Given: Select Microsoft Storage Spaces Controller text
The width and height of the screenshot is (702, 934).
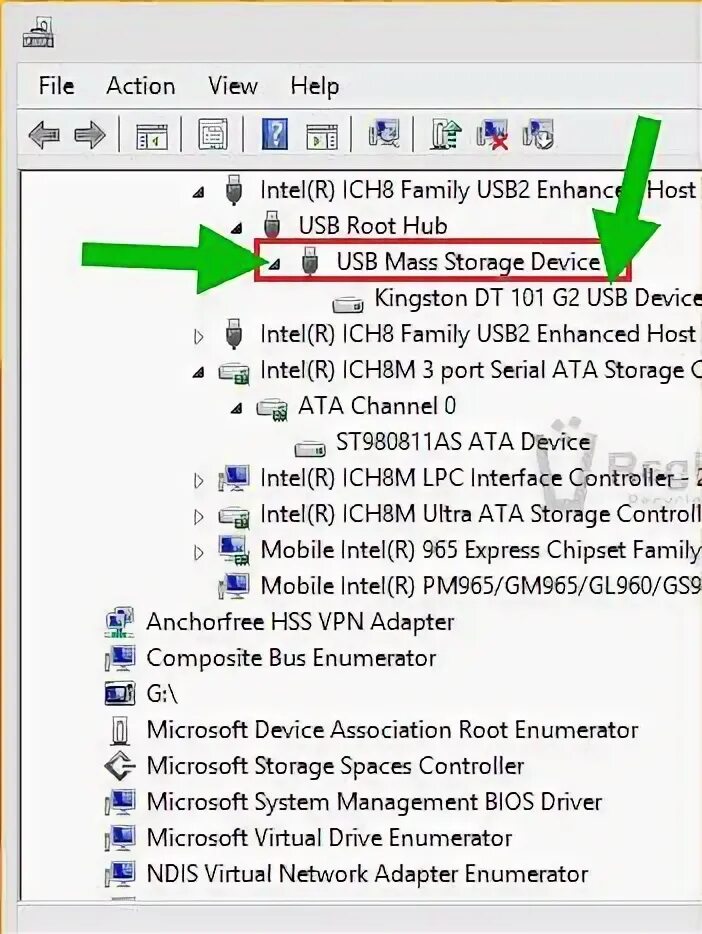Looking at the screenshot, I should [x=335, y=766].
